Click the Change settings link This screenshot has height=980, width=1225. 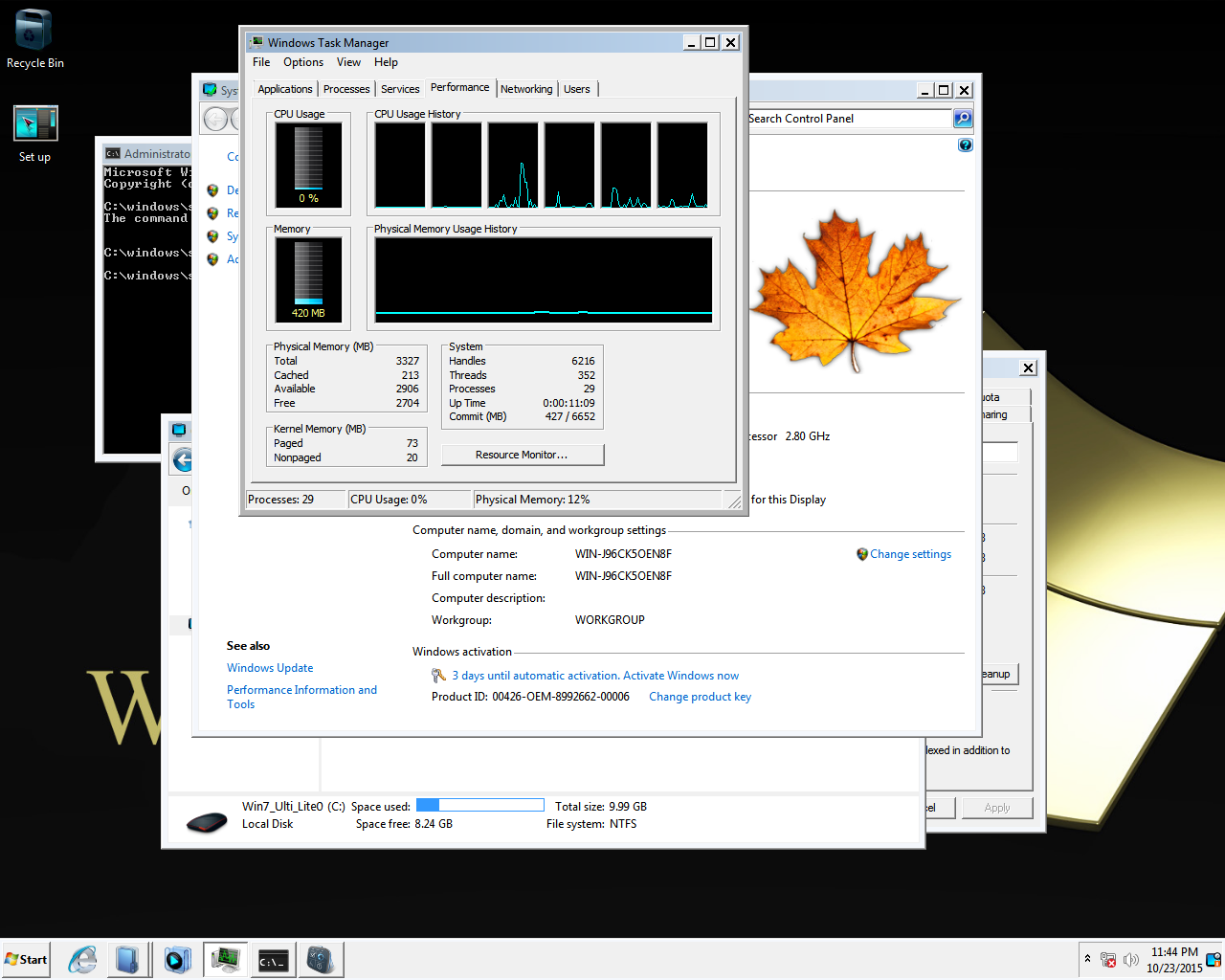910,554
